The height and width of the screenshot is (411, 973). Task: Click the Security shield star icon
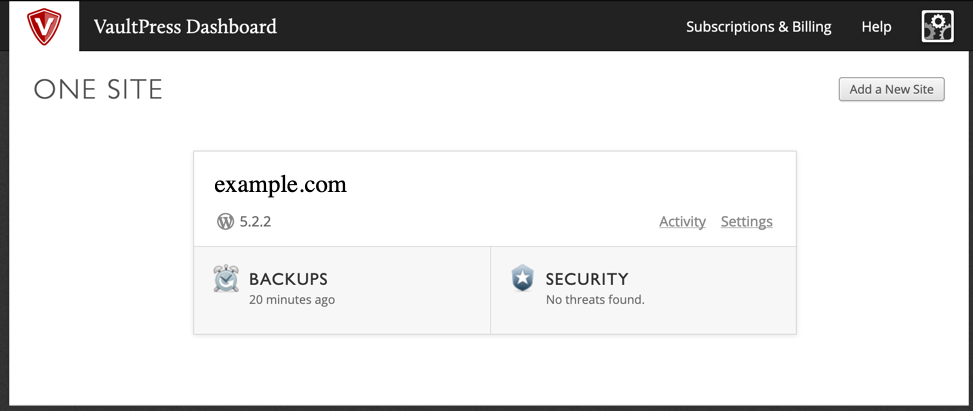tap(522, 279)
